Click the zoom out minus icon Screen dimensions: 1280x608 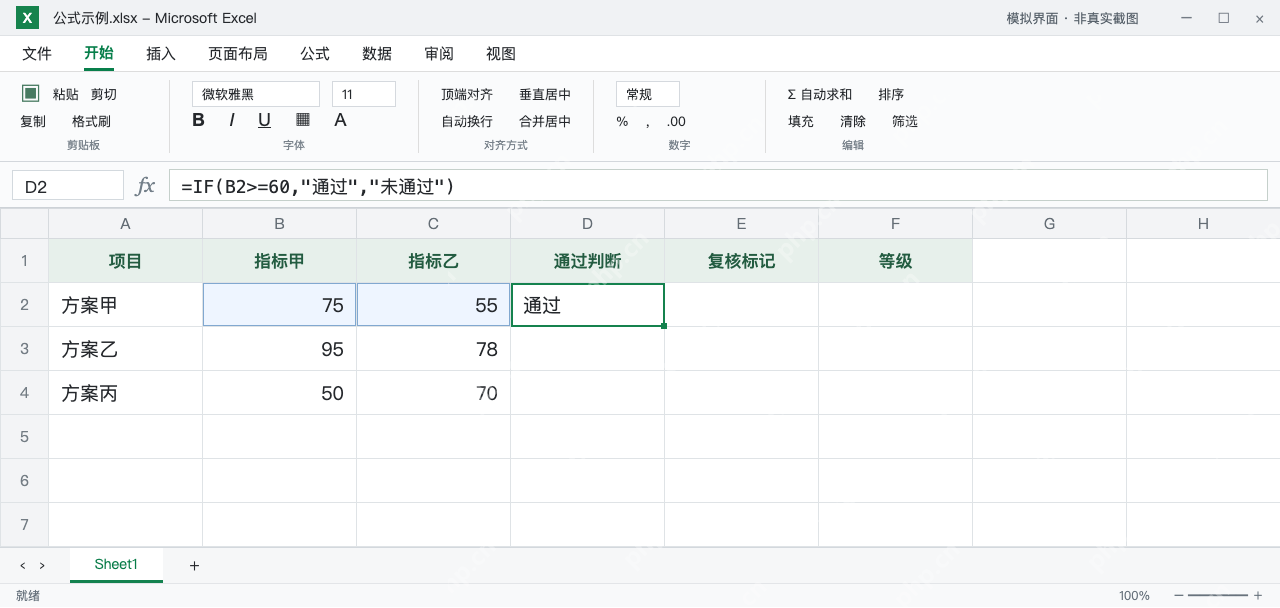point(1179,596)
